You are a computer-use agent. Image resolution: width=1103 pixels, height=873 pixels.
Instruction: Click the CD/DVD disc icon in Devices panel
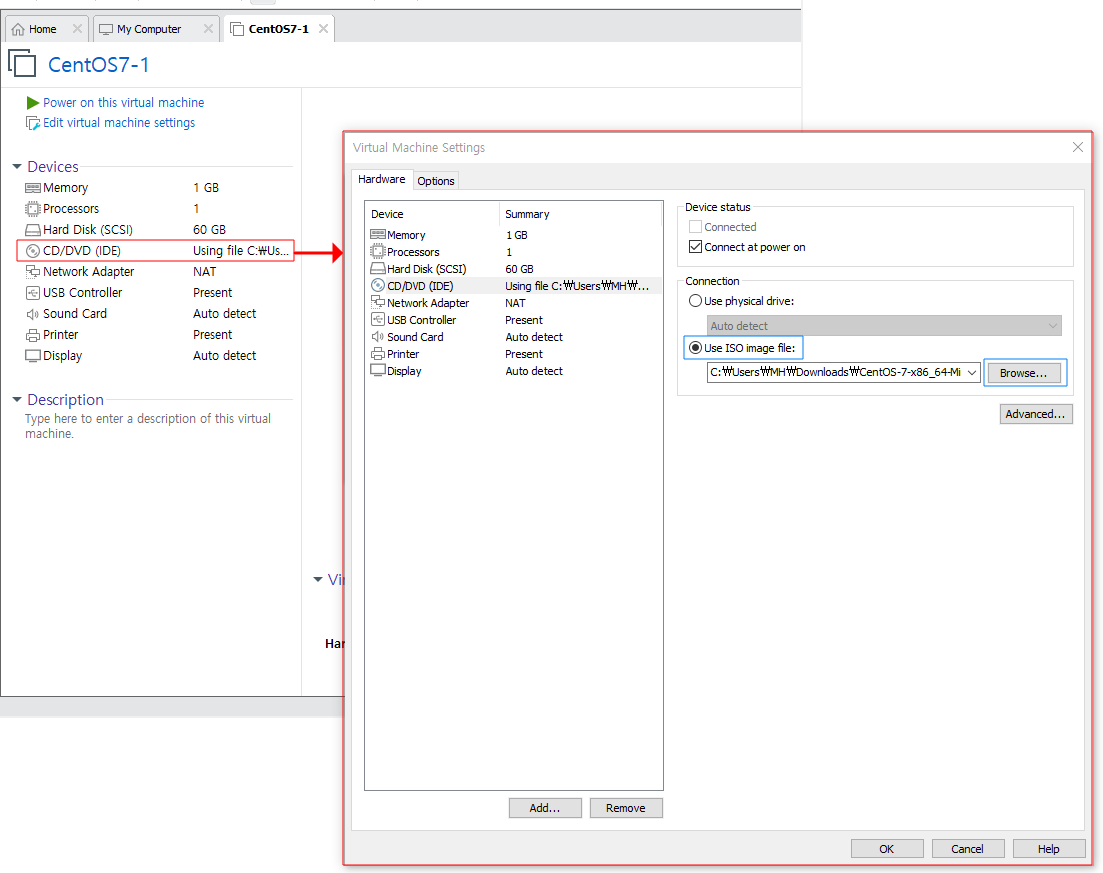(x=33, y=251)
